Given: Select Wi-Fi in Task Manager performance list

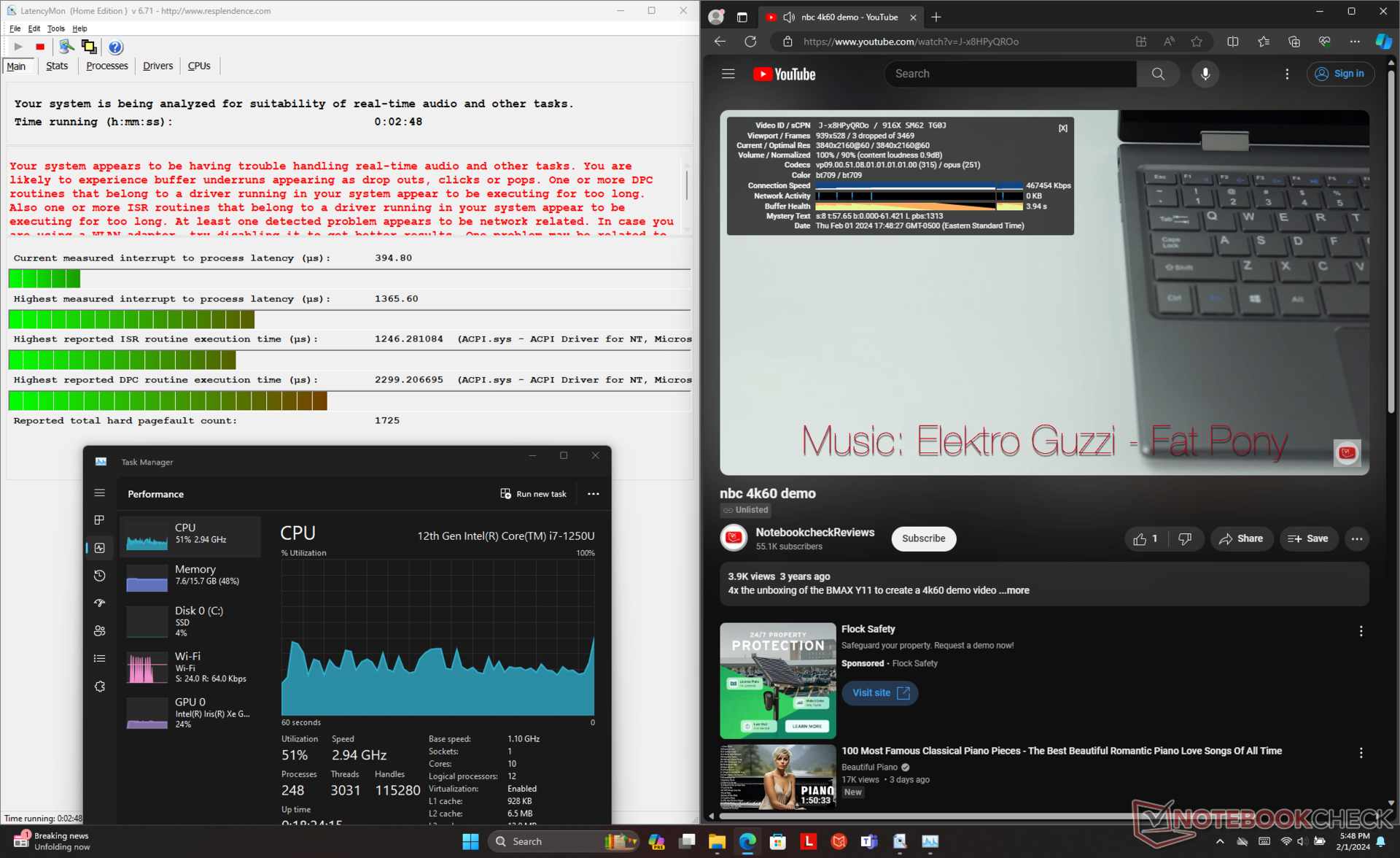Looking at the screenshot, I should point(190,667).
